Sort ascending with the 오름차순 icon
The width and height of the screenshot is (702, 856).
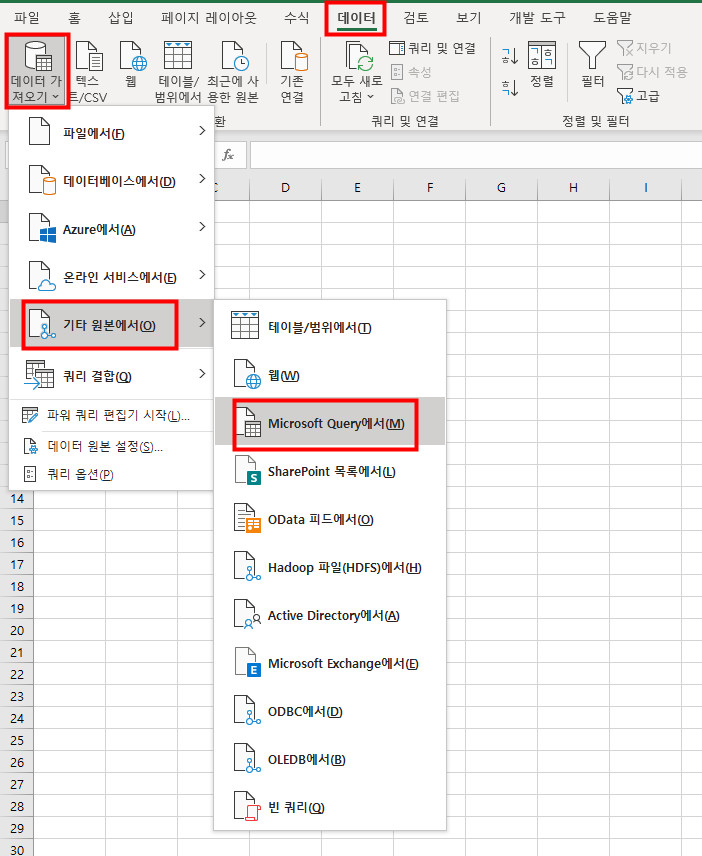point(509,55)
